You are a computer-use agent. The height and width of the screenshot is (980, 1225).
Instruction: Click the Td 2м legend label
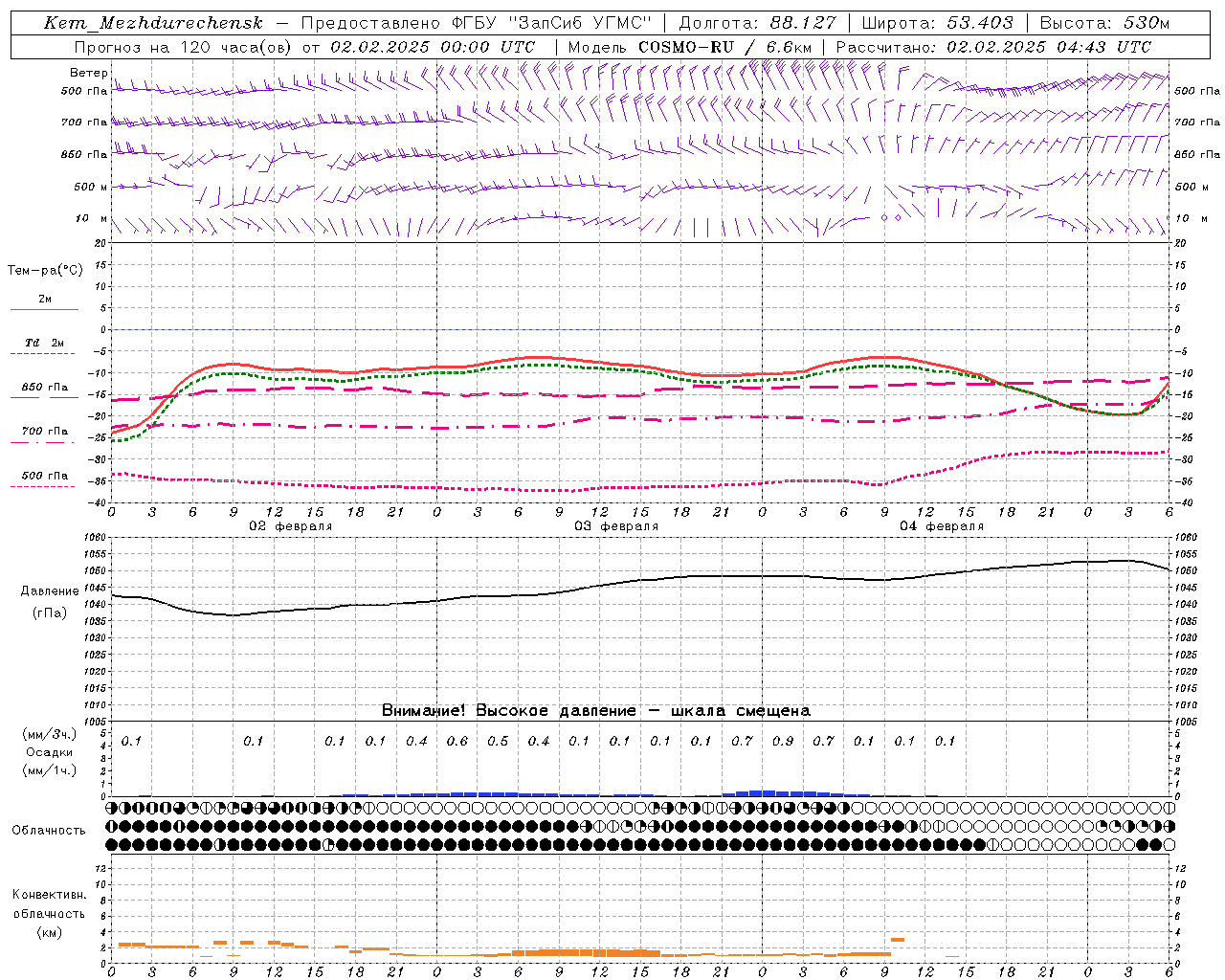click(44, 343)
